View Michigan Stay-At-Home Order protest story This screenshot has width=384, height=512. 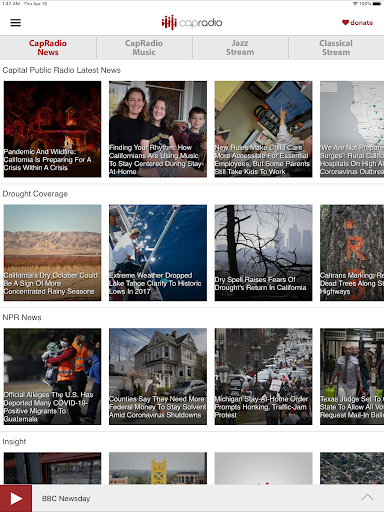[263, 376]
